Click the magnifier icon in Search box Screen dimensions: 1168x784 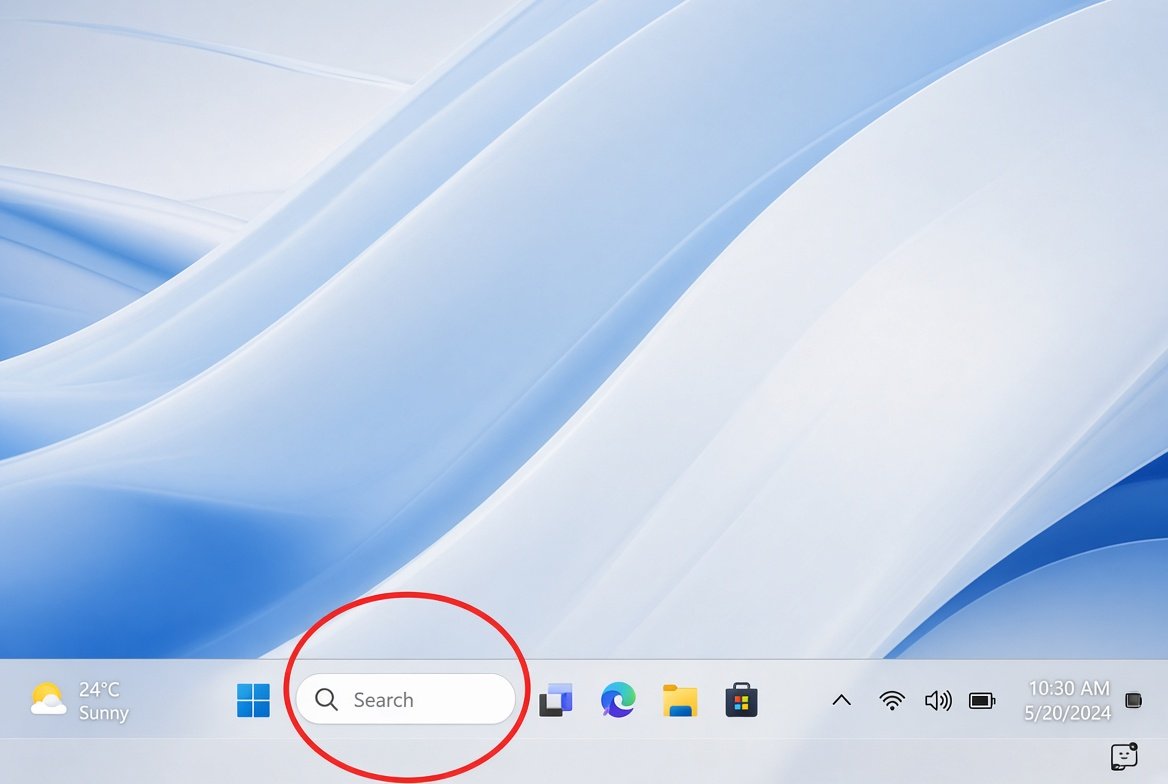[326, 699]
